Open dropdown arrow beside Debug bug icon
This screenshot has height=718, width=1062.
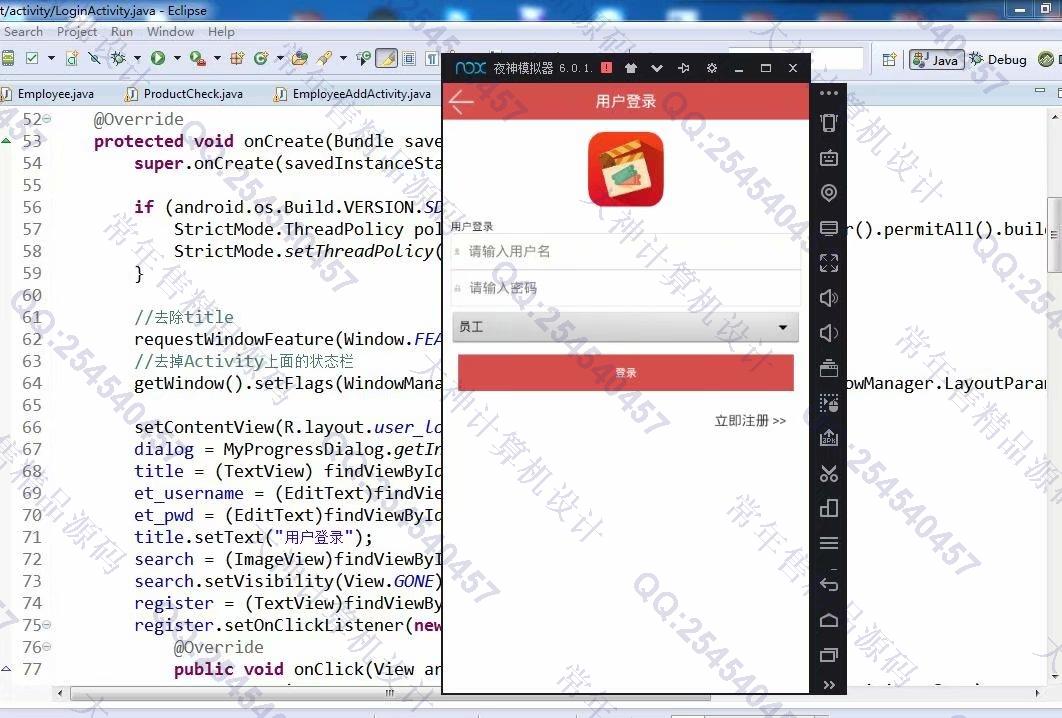click(137, 58)
